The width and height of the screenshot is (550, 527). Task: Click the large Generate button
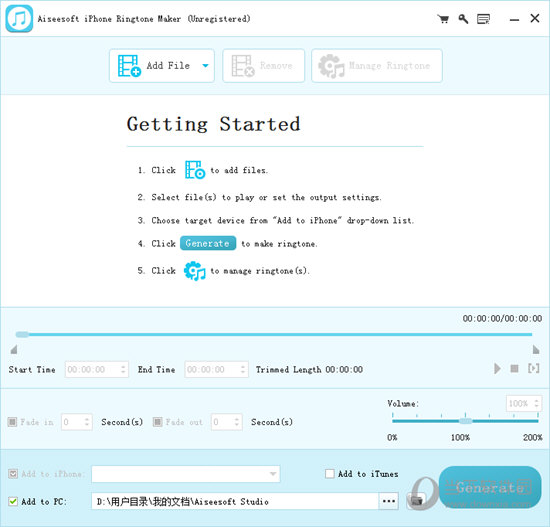coord(490,487)
